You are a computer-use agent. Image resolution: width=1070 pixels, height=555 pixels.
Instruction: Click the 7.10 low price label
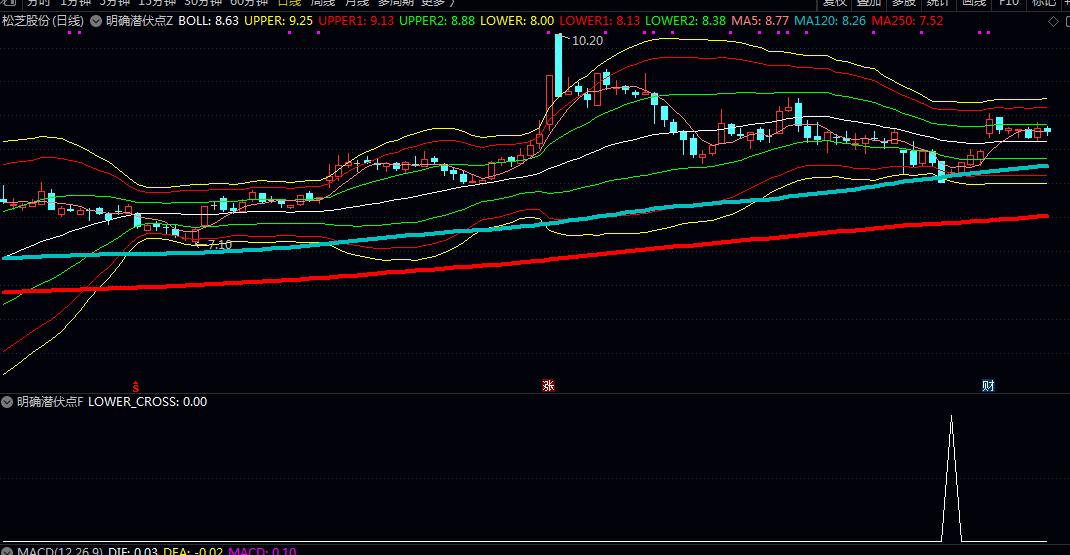tap(220, 244)
